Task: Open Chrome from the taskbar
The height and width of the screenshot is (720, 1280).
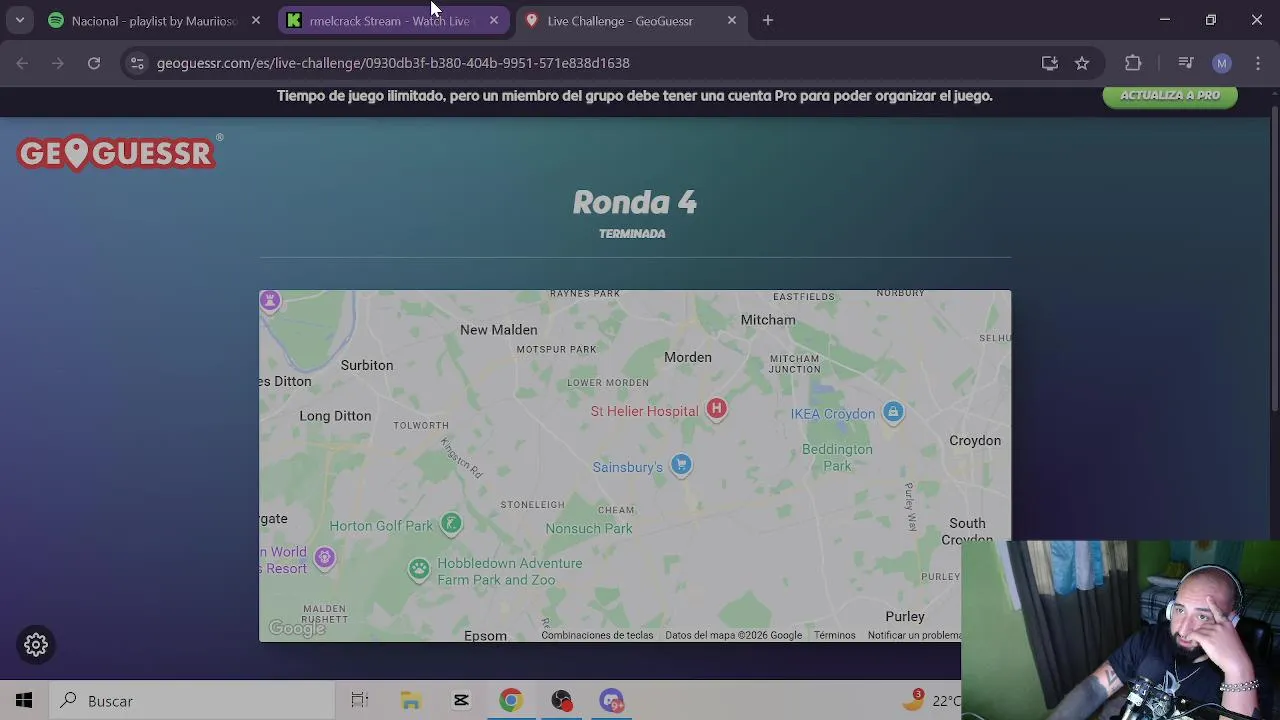Action: pos(511,701)
